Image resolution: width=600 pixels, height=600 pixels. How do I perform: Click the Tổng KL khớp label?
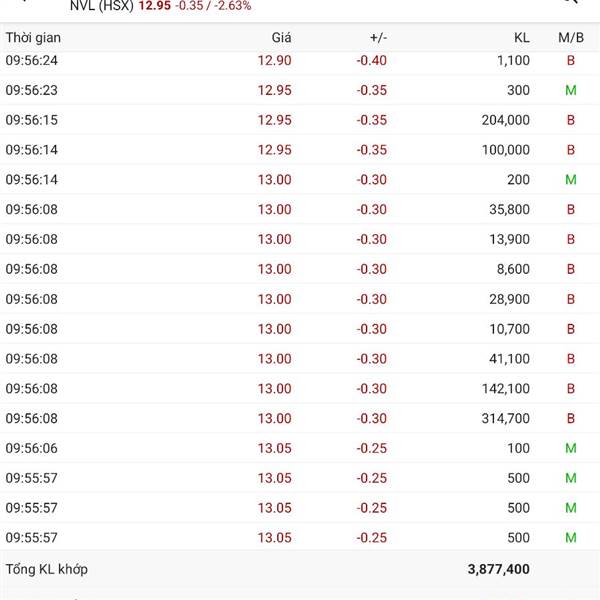(x=46, y=569)
